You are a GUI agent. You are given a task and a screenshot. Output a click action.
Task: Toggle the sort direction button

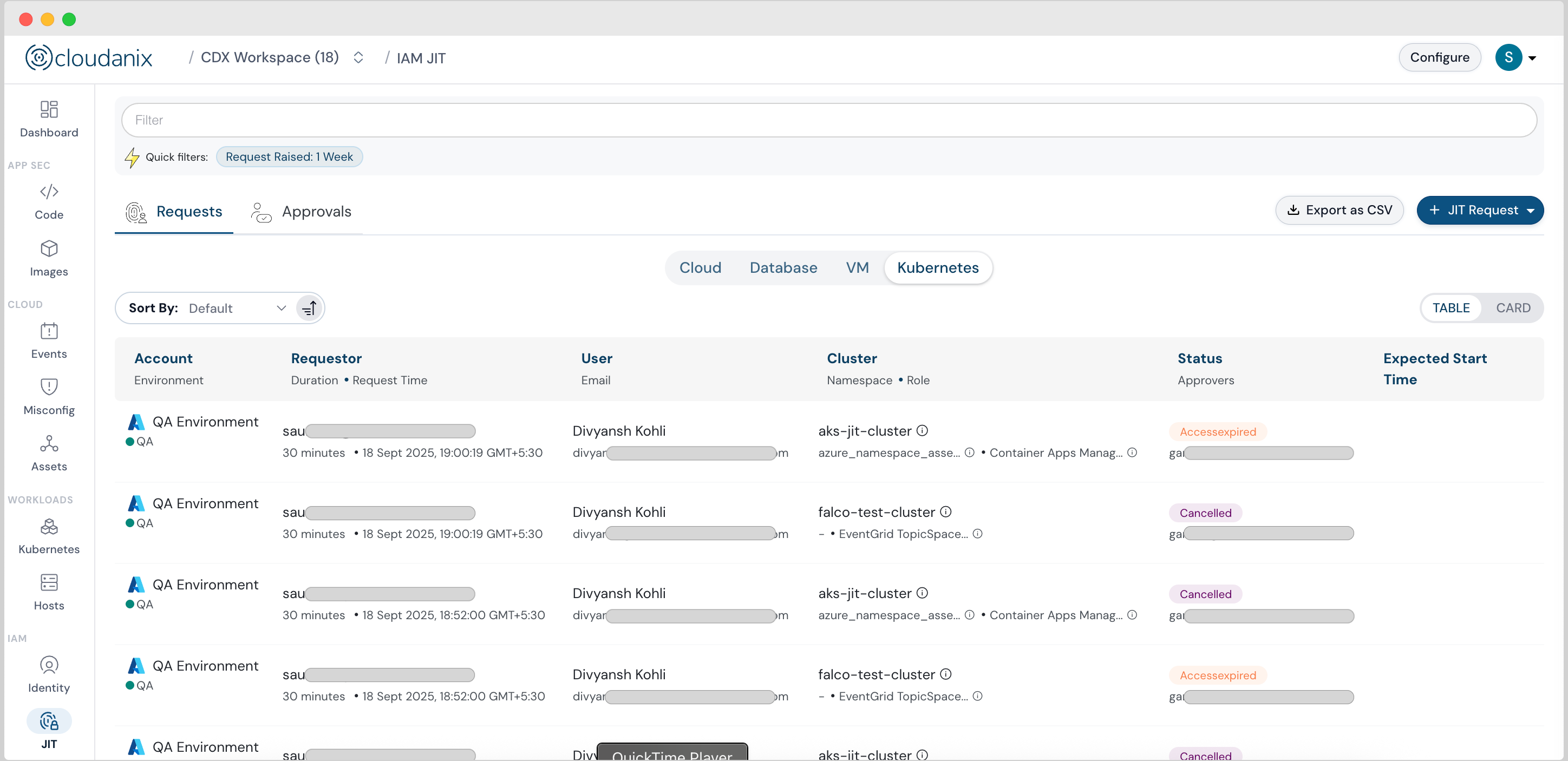click(309, 308)
